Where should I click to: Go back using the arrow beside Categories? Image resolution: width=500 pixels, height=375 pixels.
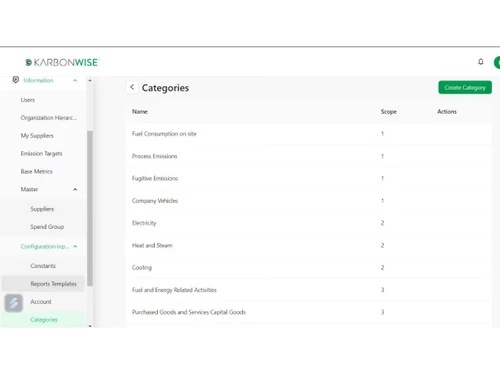click(x=132, y=87)
